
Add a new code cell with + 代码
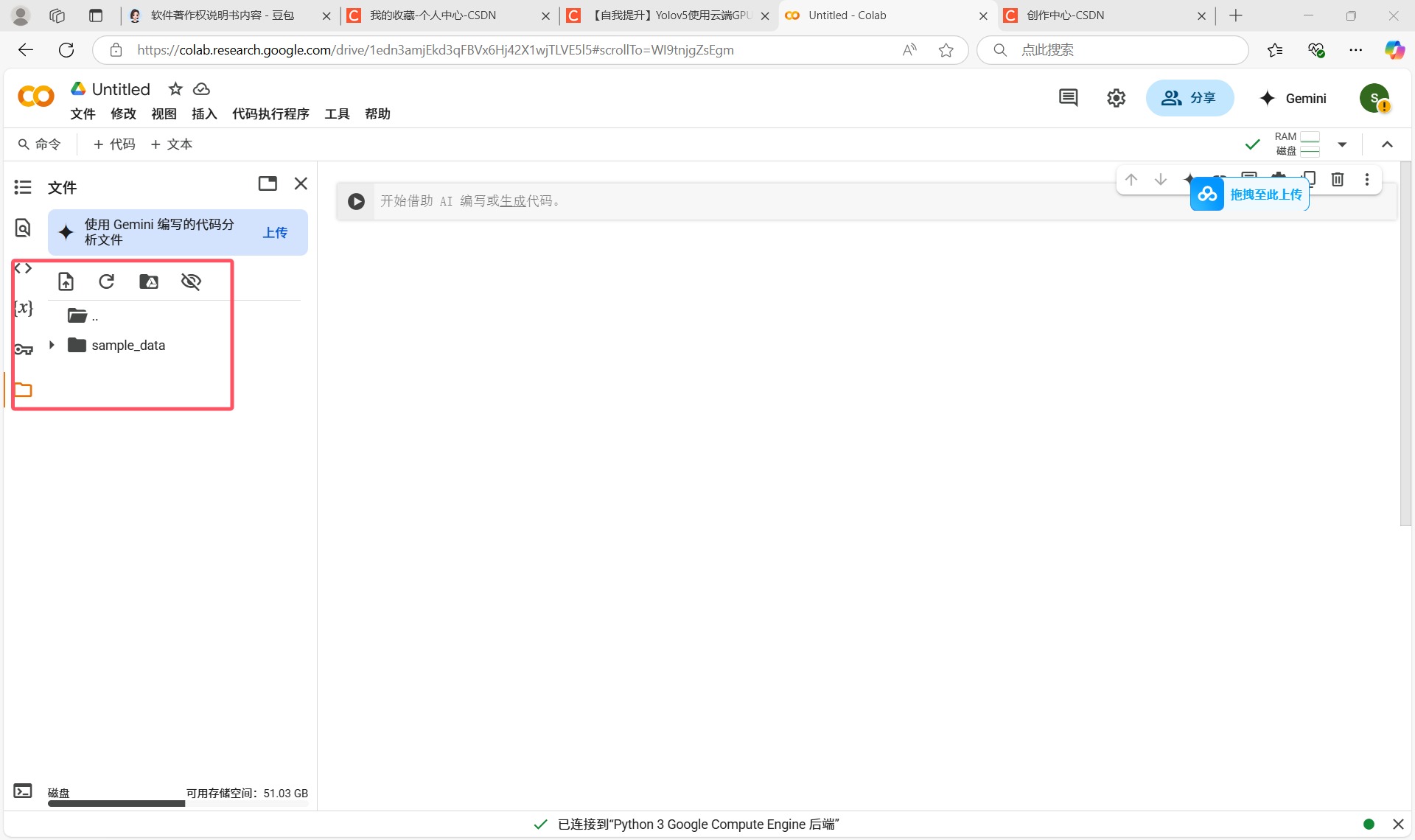pos(114,144)
